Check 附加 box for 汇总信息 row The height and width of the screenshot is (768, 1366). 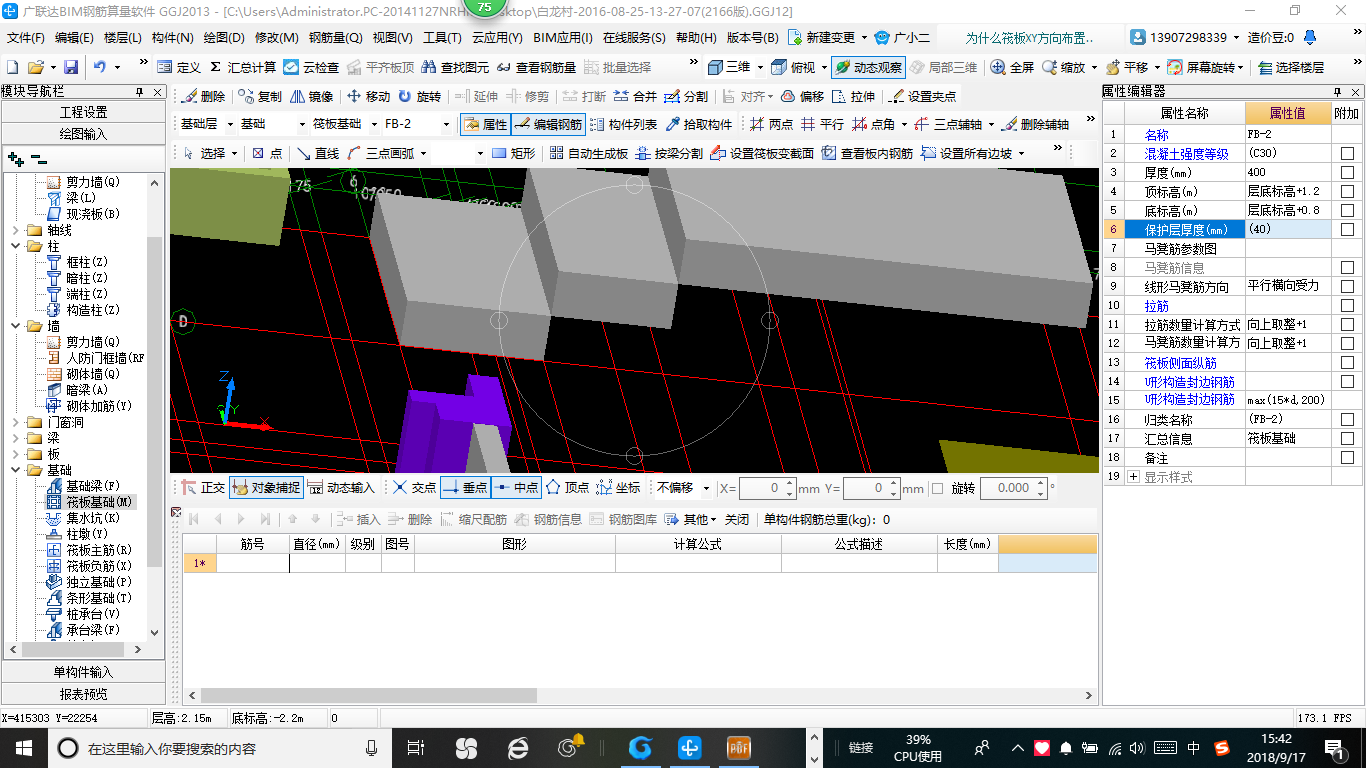pos(1347,438)
